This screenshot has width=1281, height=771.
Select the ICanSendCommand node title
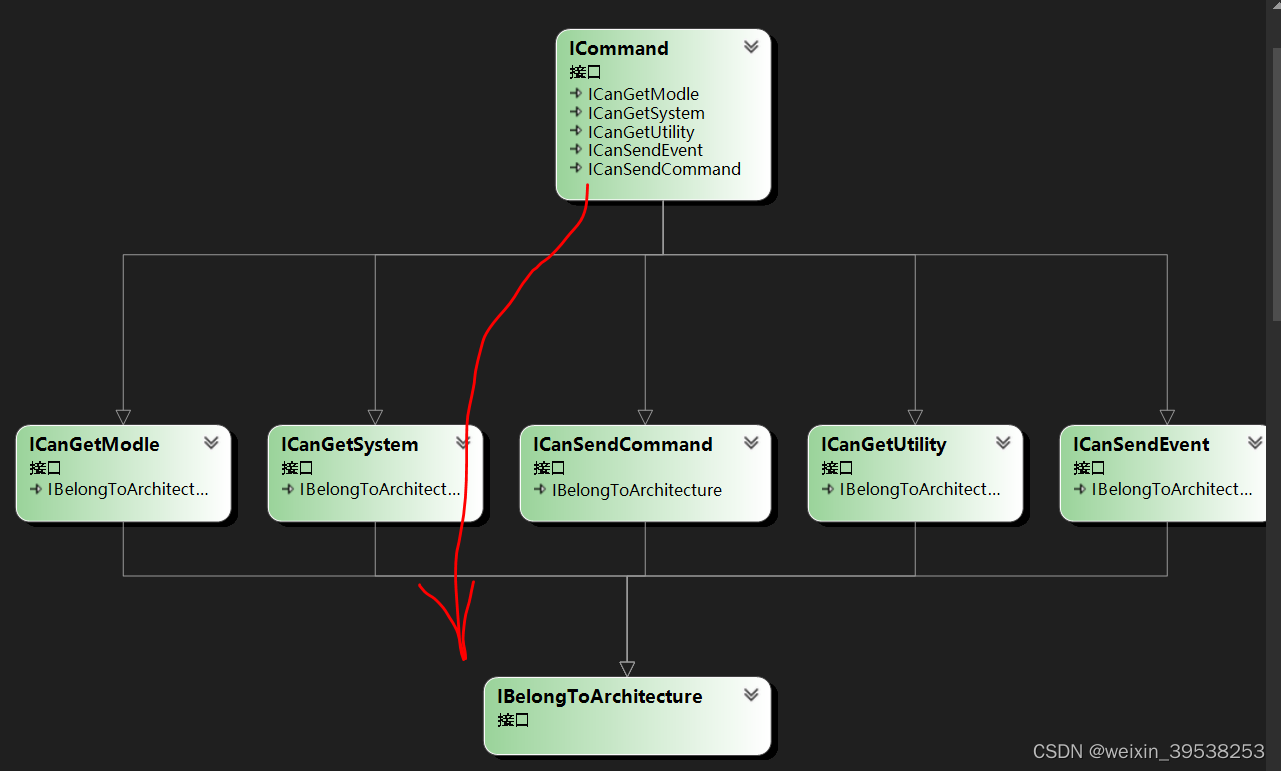point(622,444)
